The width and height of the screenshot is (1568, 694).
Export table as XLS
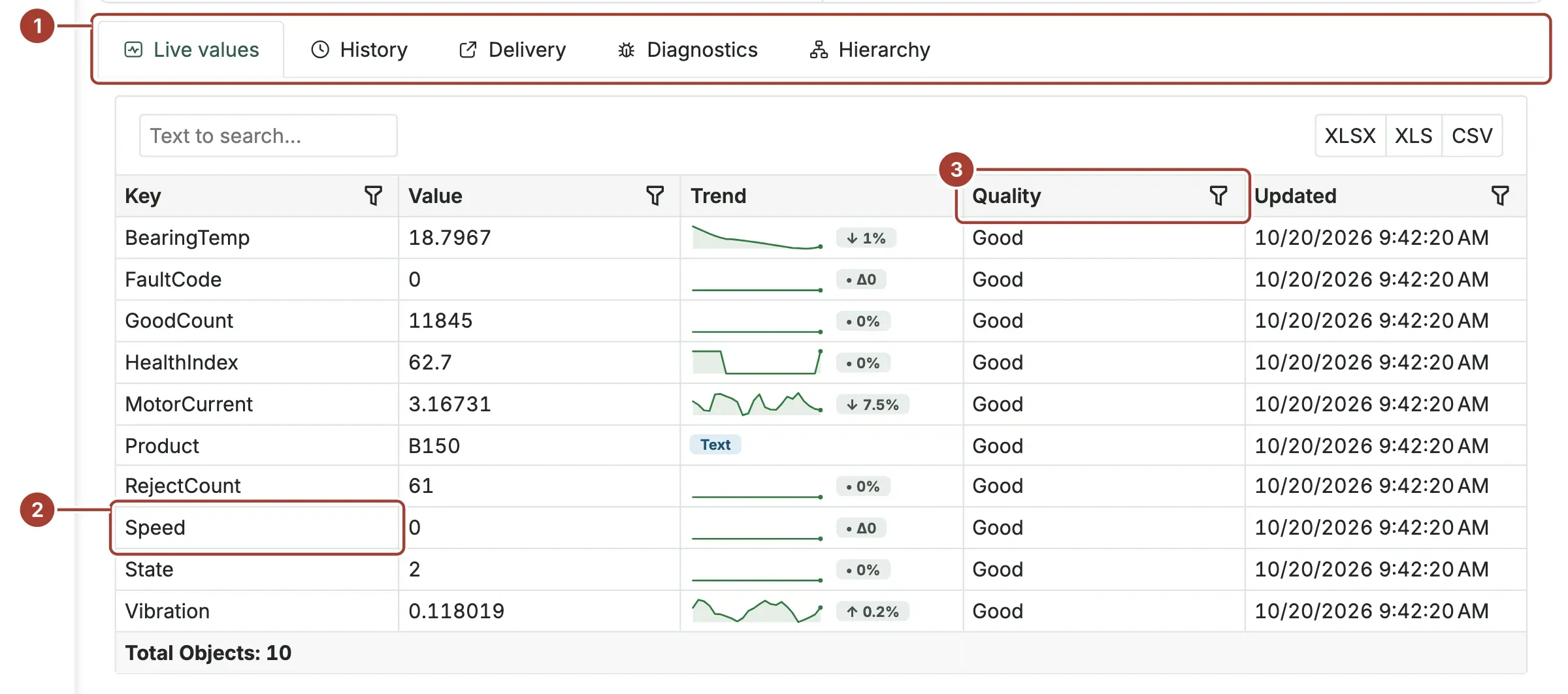1414,136
